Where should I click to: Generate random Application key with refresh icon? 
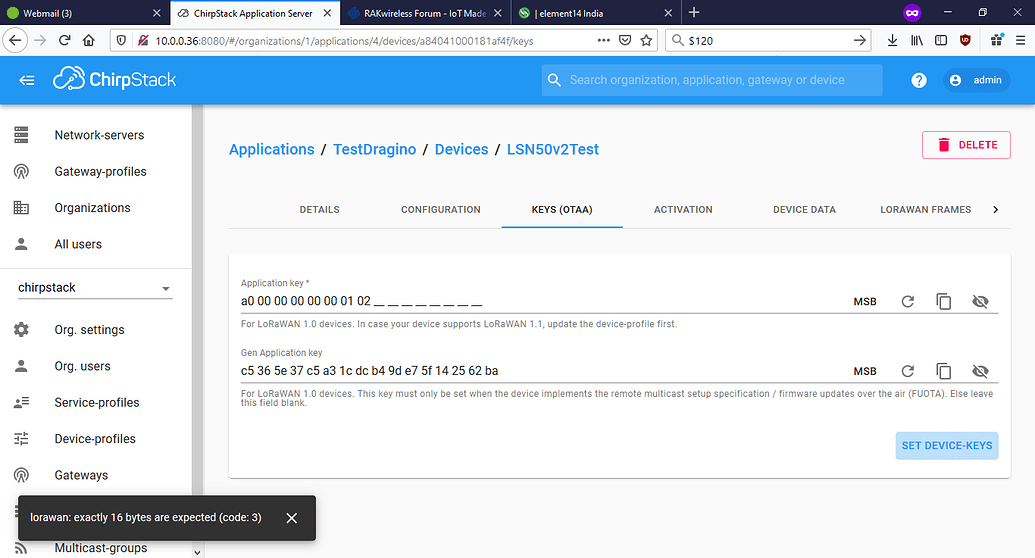[x=907, y=301]
